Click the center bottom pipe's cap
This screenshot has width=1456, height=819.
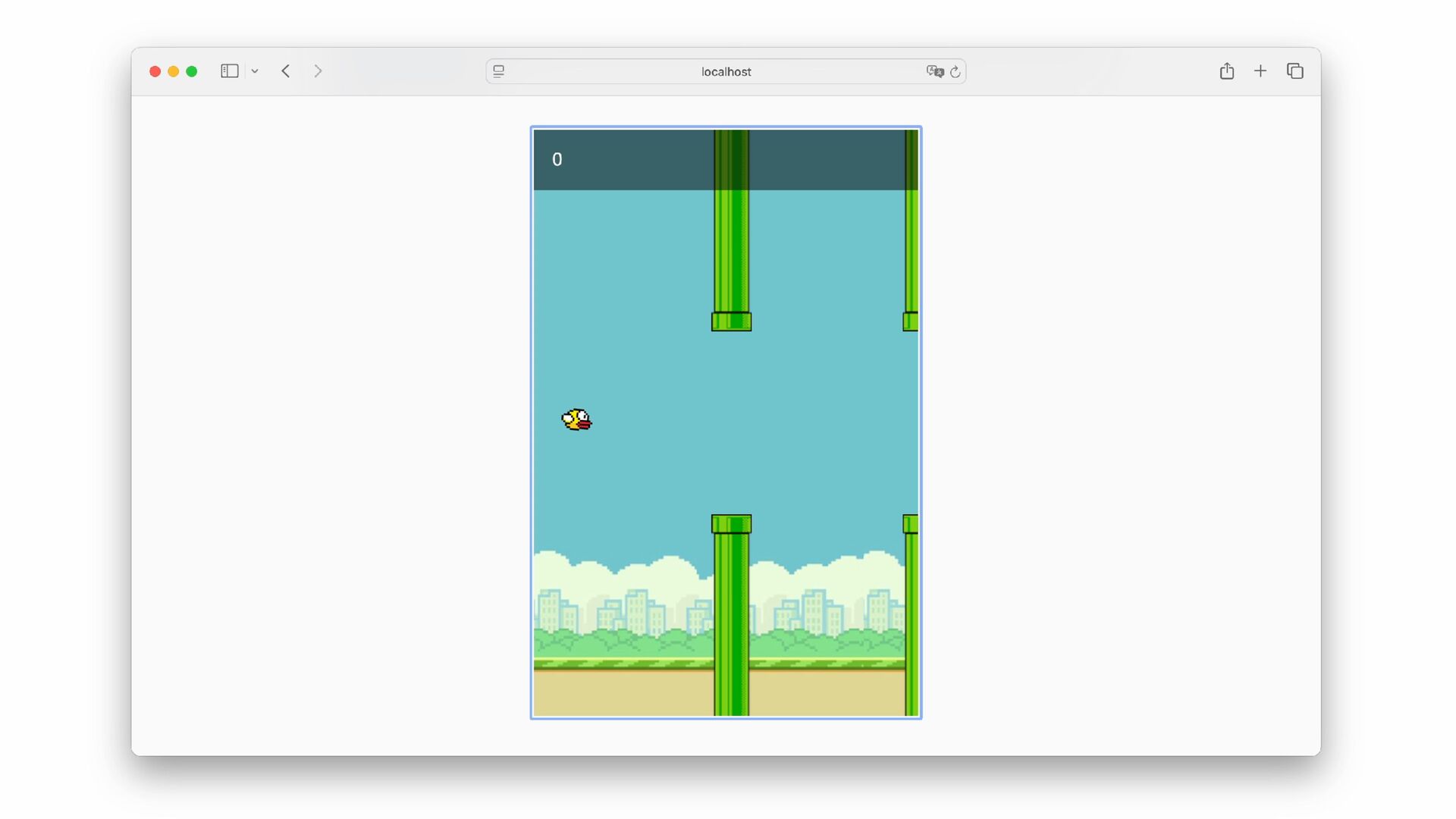click(x=731, y=524)
